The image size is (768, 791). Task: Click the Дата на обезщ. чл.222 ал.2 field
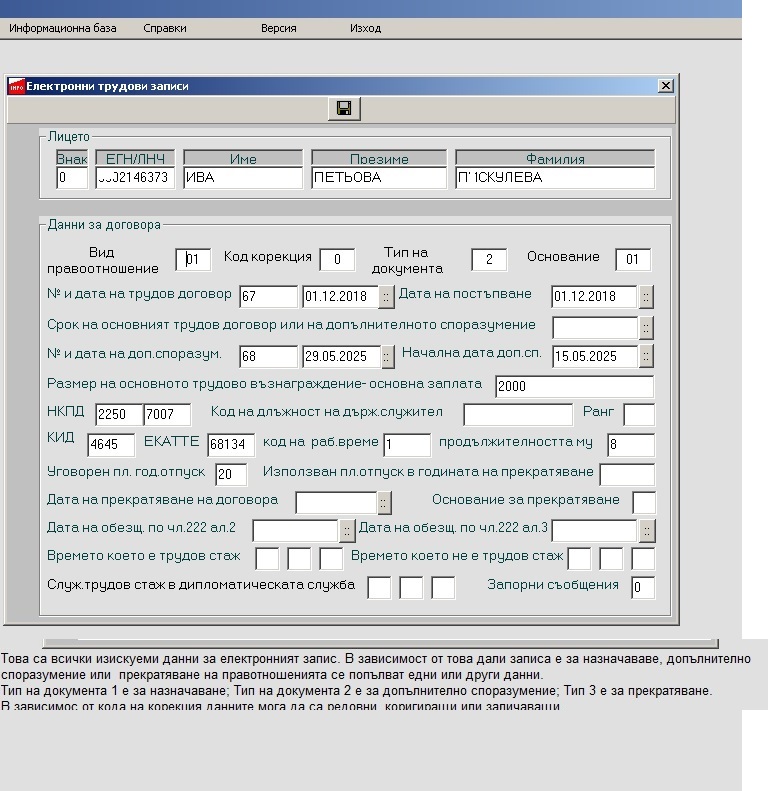click(x=296, y=531)
